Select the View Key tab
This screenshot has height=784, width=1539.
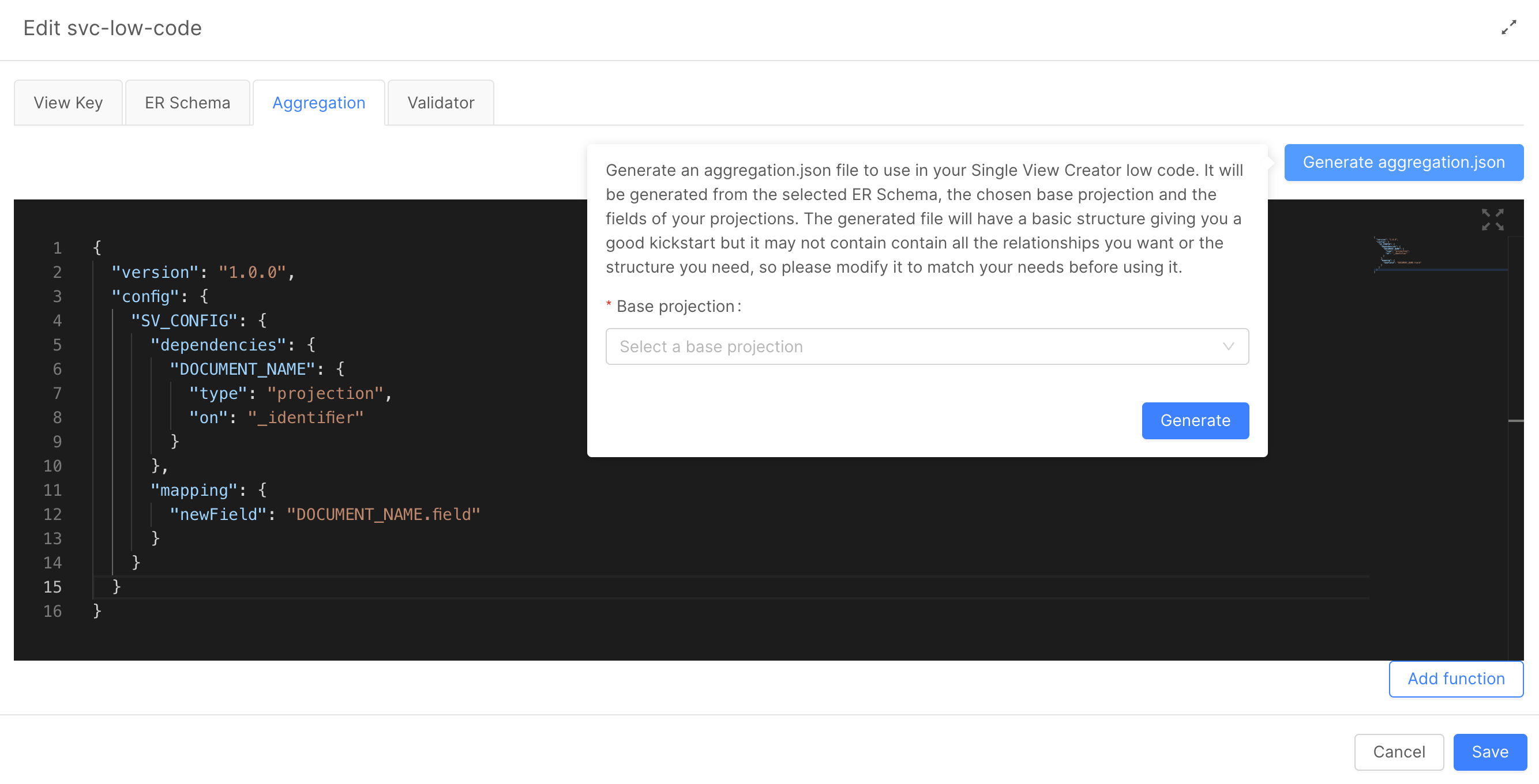[x=67, y=102]
